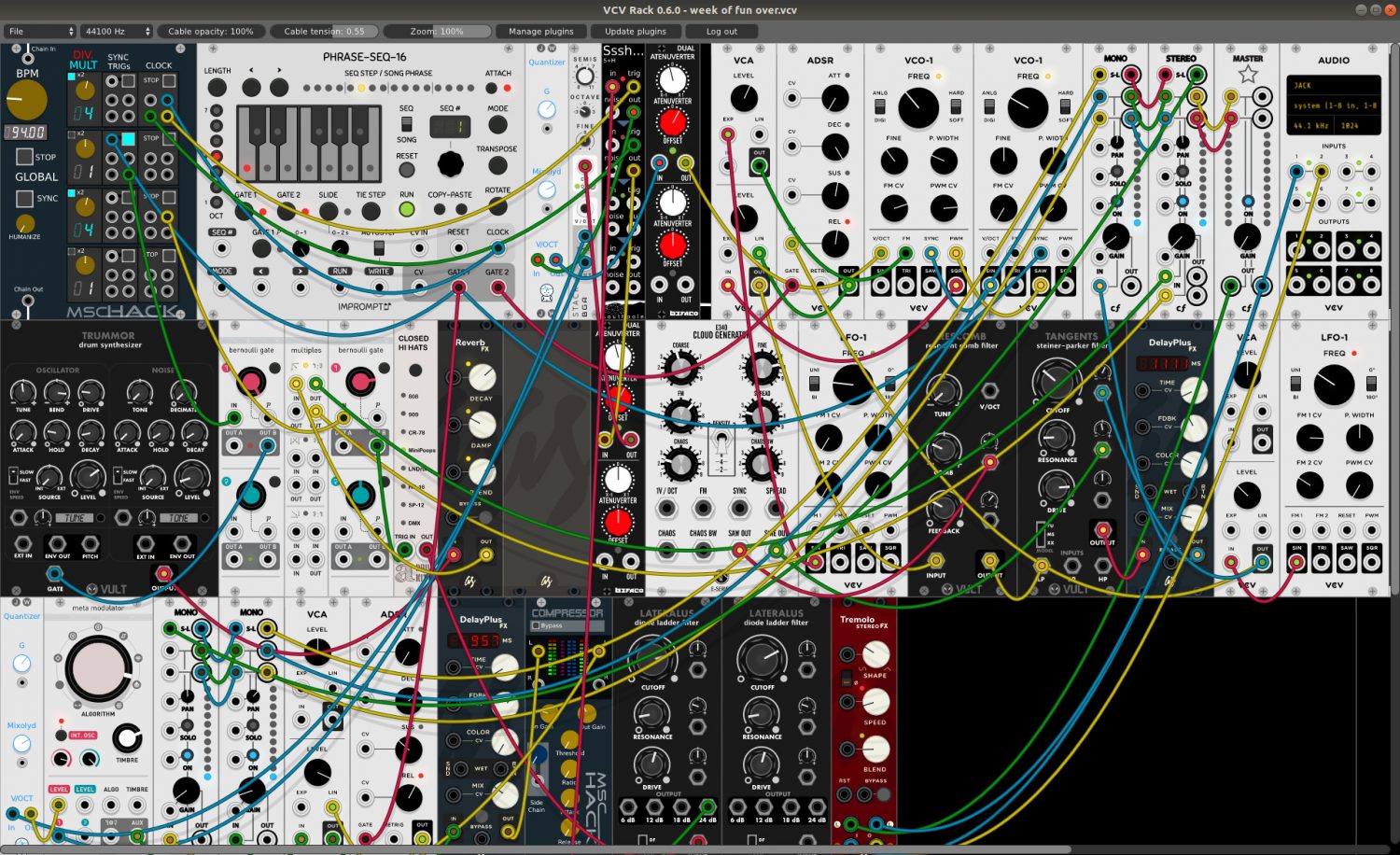Image resolution: width=1400 pixels, height=855 pixels.
Task: Click the TRANSPOSE button on PHRASE-SEQ-16
Action: click(497, 165)
